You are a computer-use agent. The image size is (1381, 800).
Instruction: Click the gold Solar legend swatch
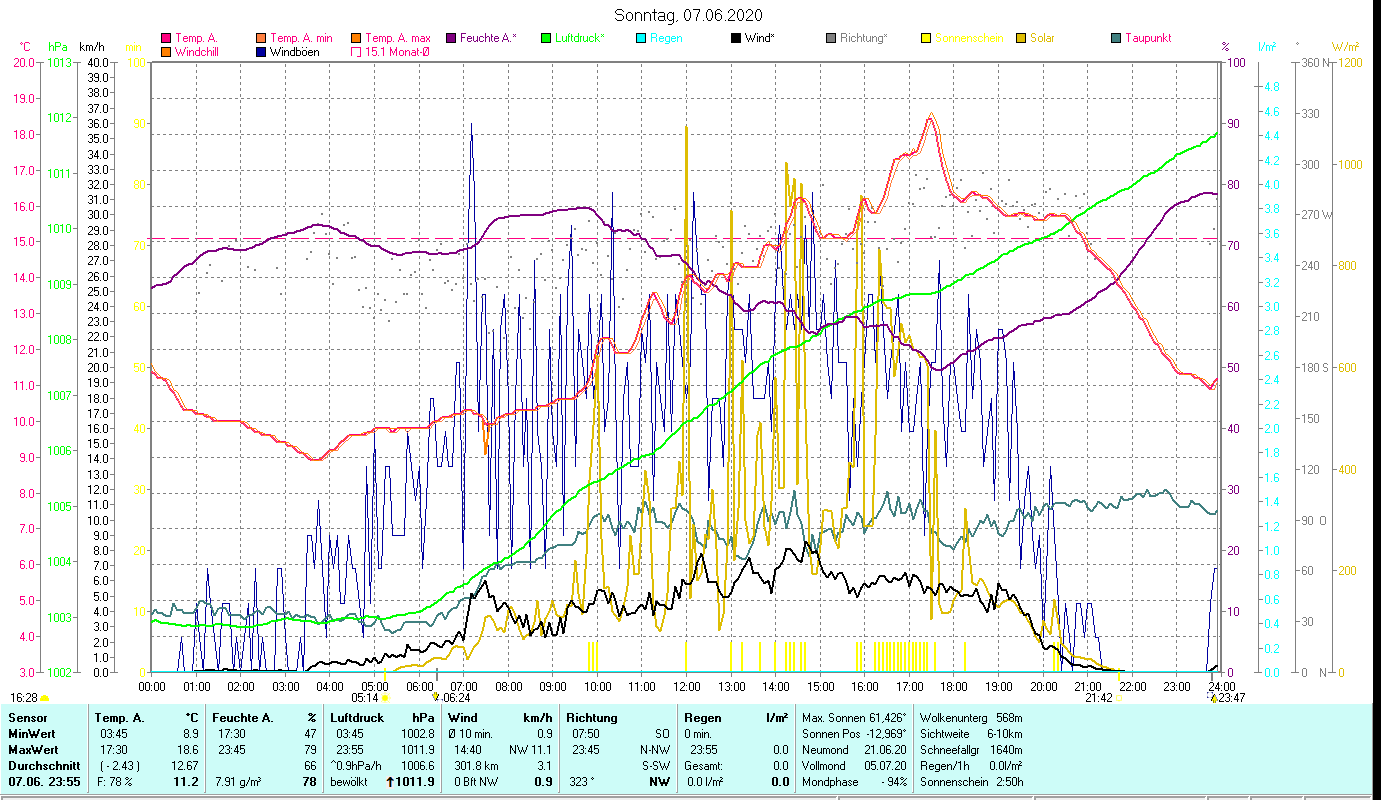tap(1021, 39)
